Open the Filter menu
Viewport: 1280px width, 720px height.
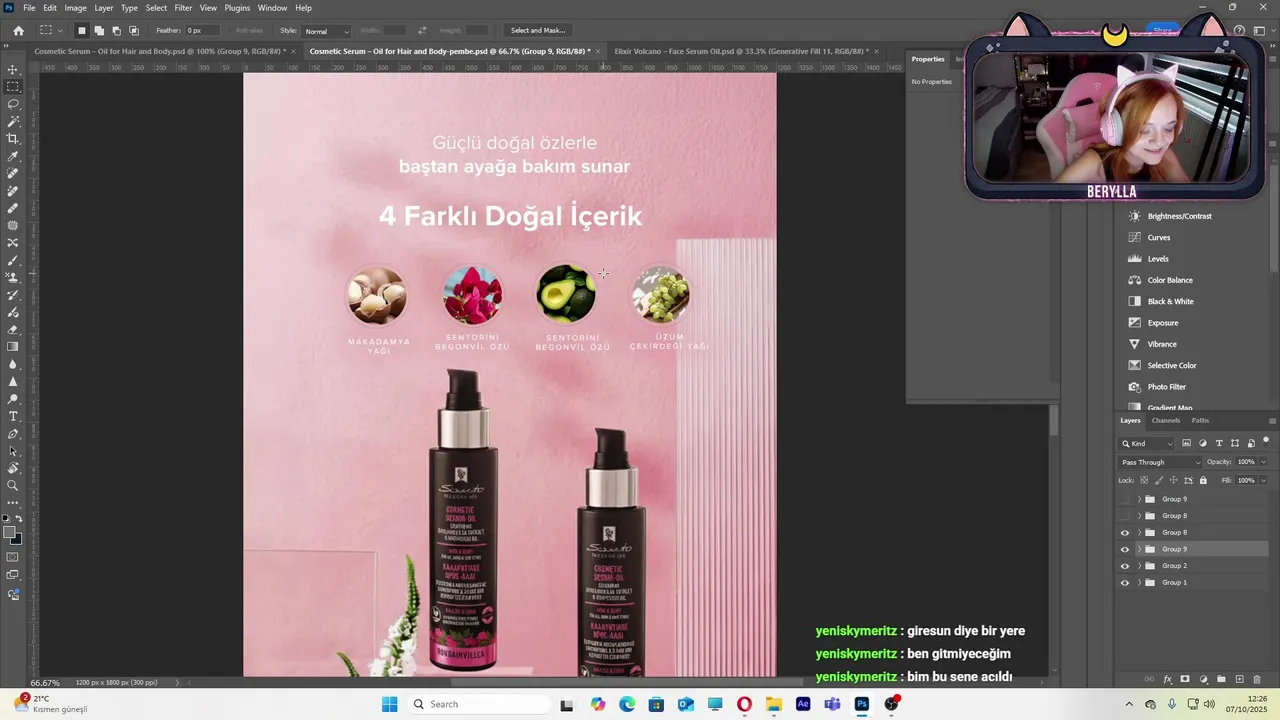183,8
